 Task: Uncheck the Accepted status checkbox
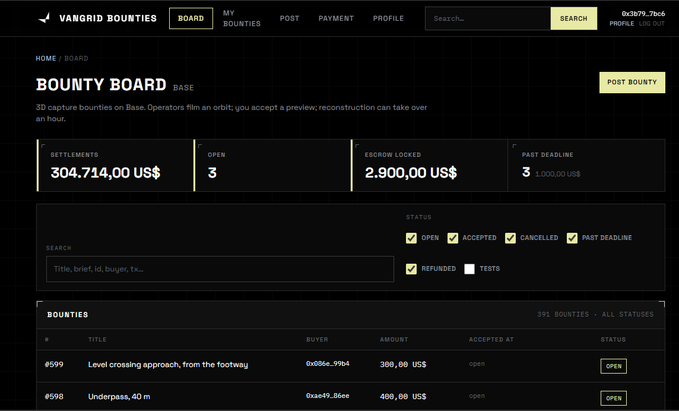pos(453,238)
